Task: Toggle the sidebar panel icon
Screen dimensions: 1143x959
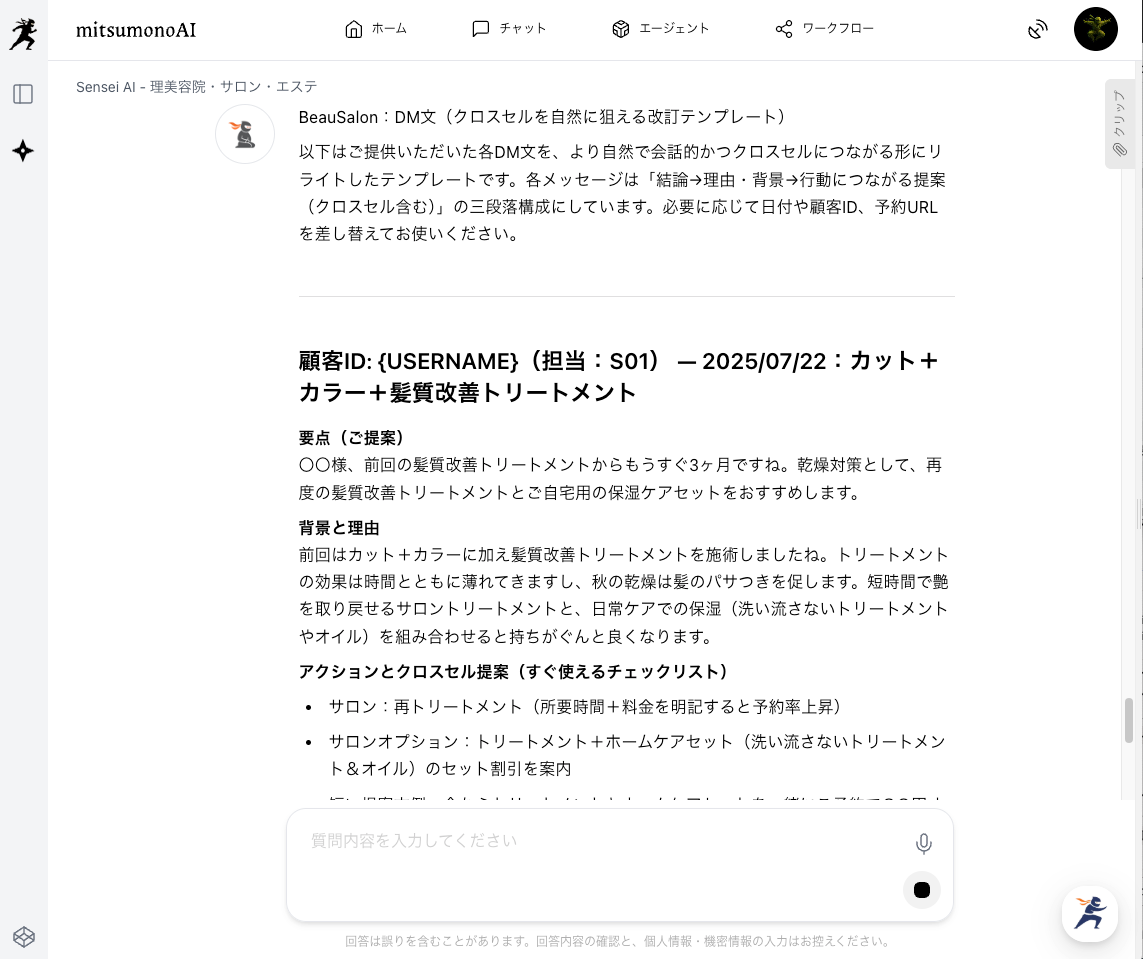Action: [23, 94]
